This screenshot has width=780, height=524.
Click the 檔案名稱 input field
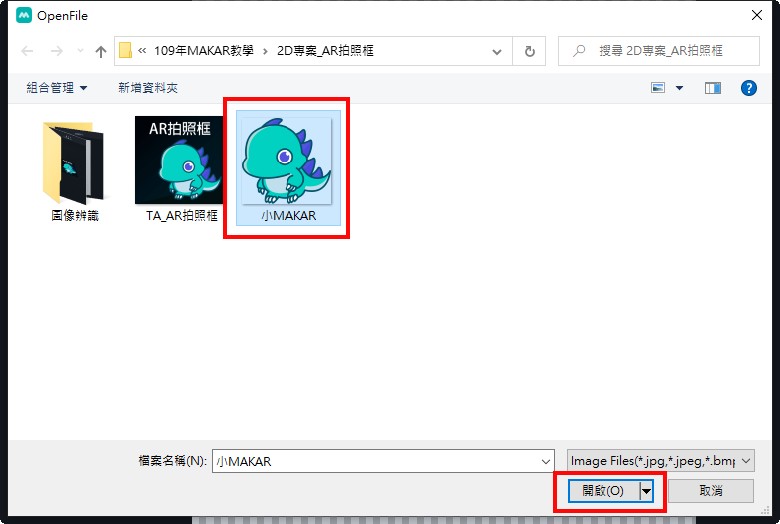pos(383,461)
